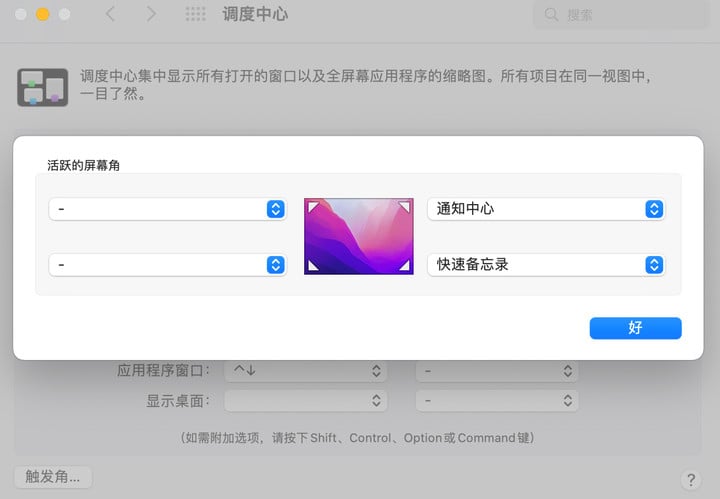Image resolution: width=720 pixels, height=499 pixels.
Task: Open 应用程序窗口 mouse shortcut dropdown
Action: tap(497, 371)
